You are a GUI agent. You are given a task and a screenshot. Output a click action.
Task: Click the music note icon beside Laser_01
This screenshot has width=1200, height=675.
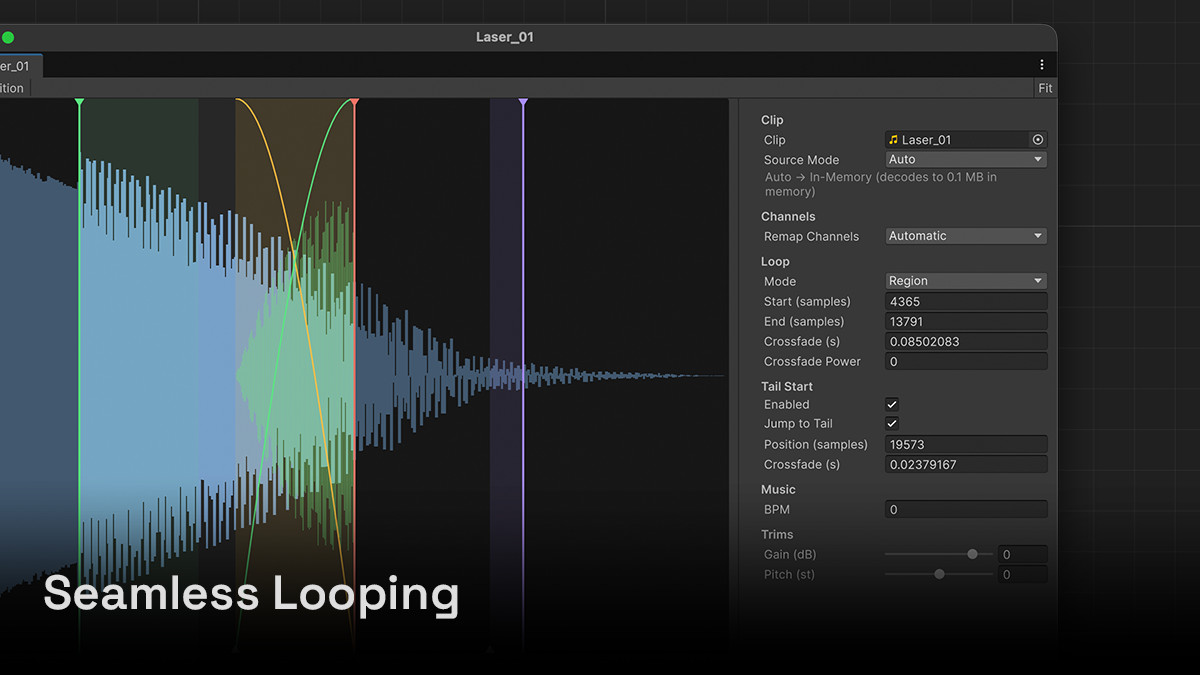pos(894,140)
